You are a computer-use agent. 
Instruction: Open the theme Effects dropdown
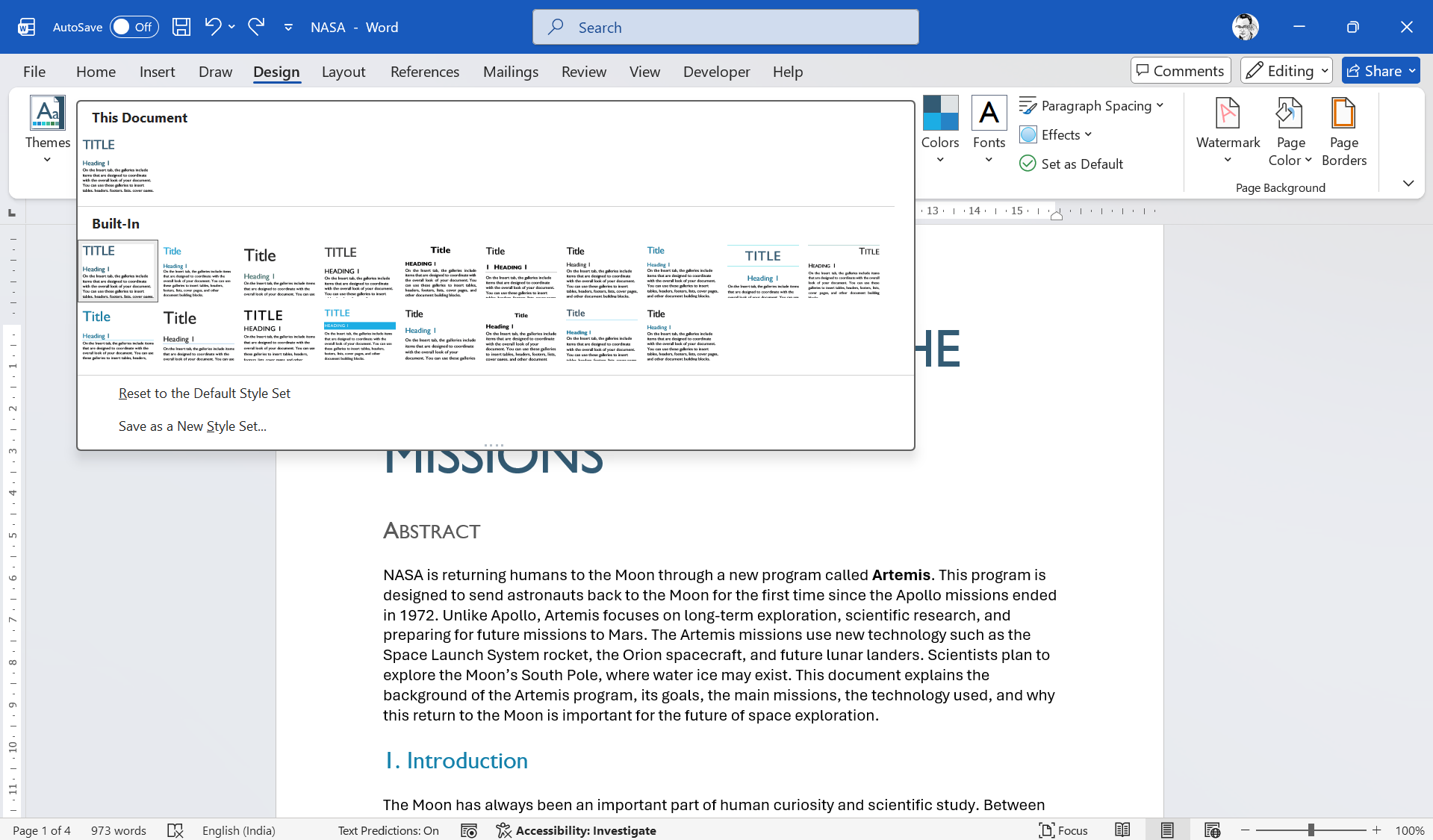pyautogui.click(x=1056, y=135)
